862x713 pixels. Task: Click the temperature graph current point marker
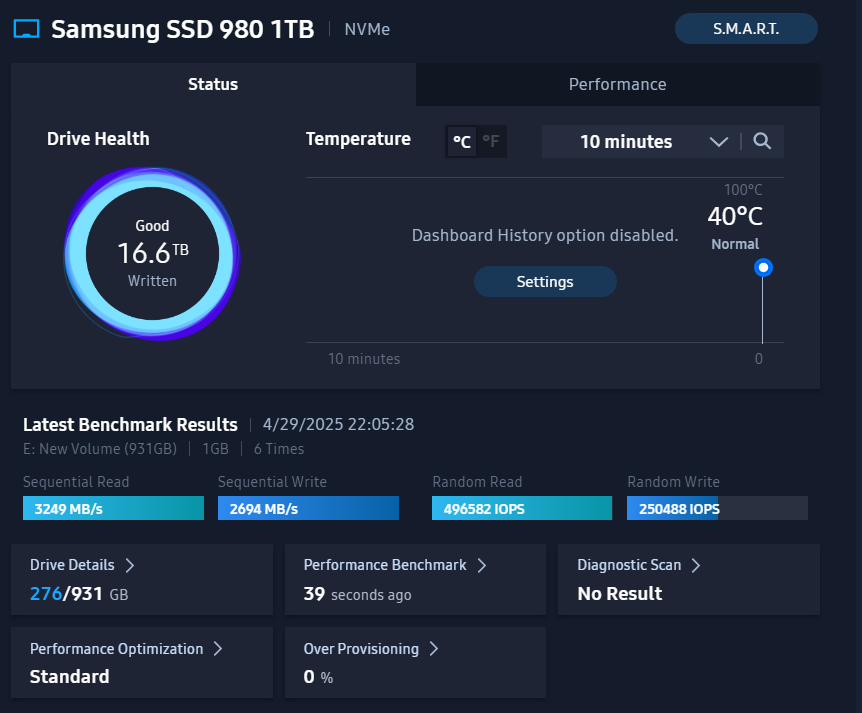click(x=763, y=268)
